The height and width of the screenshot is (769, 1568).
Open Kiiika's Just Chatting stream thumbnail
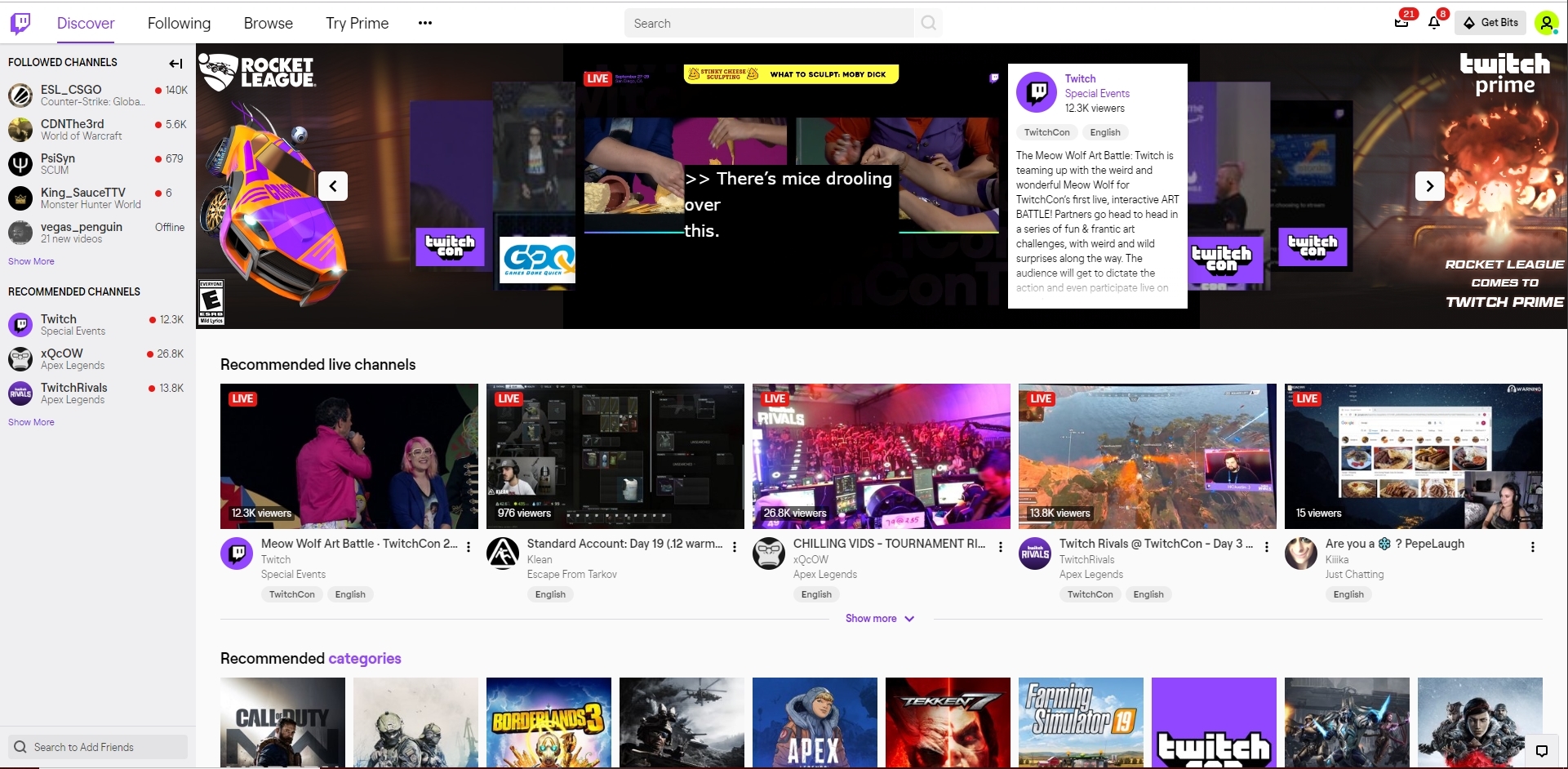(x=1414, y=456)
